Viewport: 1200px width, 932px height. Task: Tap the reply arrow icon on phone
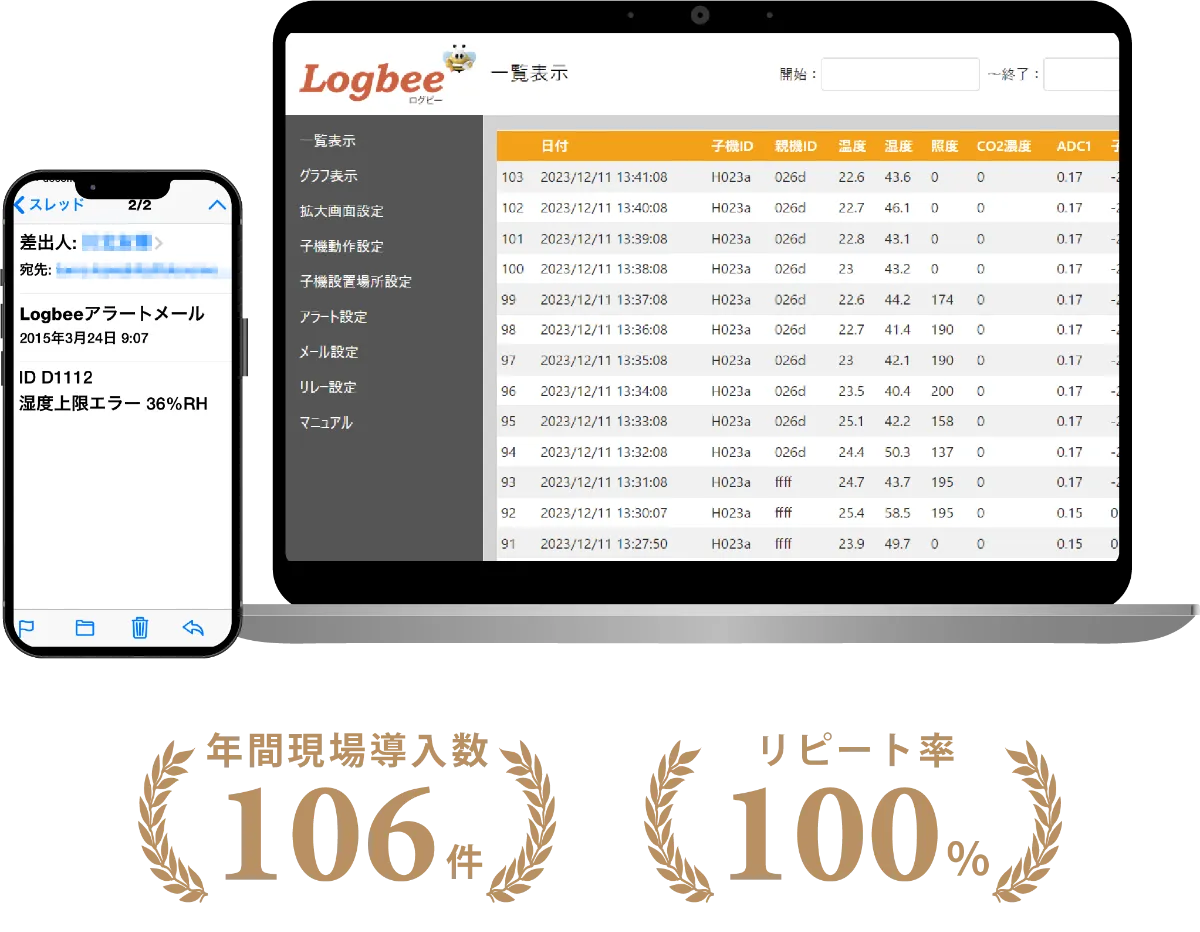(193, 628)
